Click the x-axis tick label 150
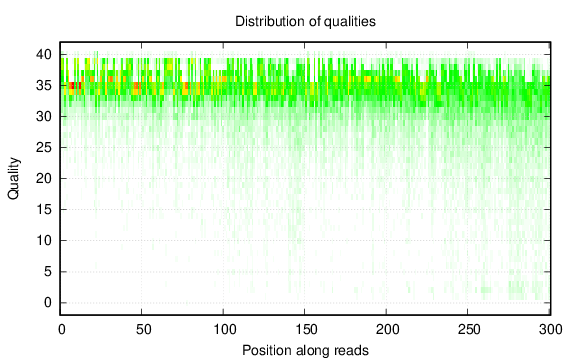576x360 pixels. click(x=306, y=329)
